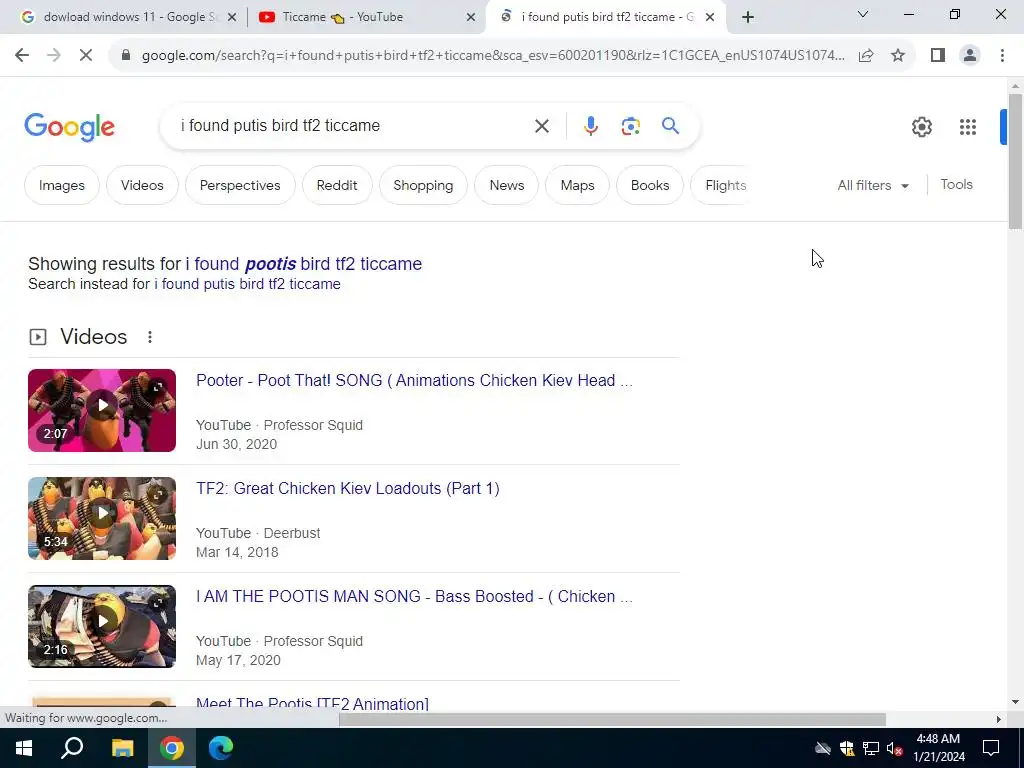Play the 2:16 Pootis Man thumbnail
The image size is (1024, 768).
pyautogui.click(x=102, y=626)
